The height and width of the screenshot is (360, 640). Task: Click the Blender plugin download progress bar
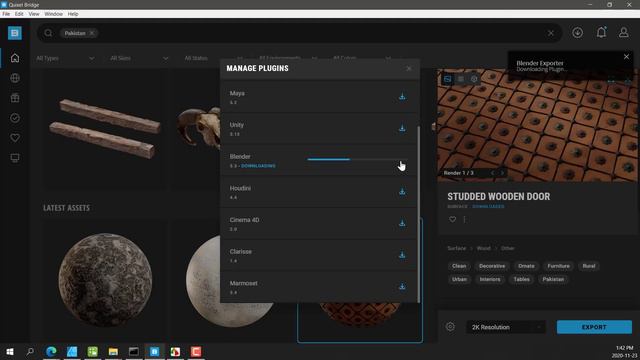point(358,160)
